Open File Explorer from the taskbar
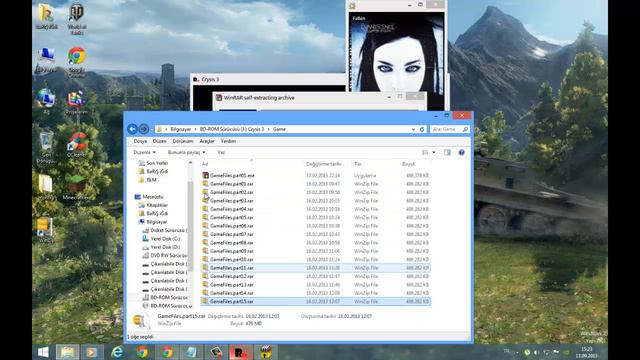 (67, 352)
